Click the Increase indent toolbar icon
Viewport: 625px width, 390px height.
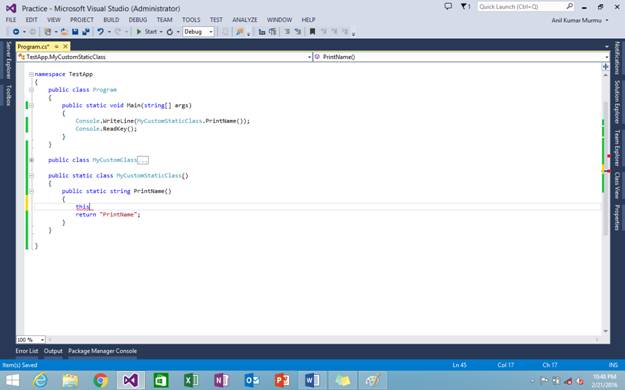(x=297, y=32)
